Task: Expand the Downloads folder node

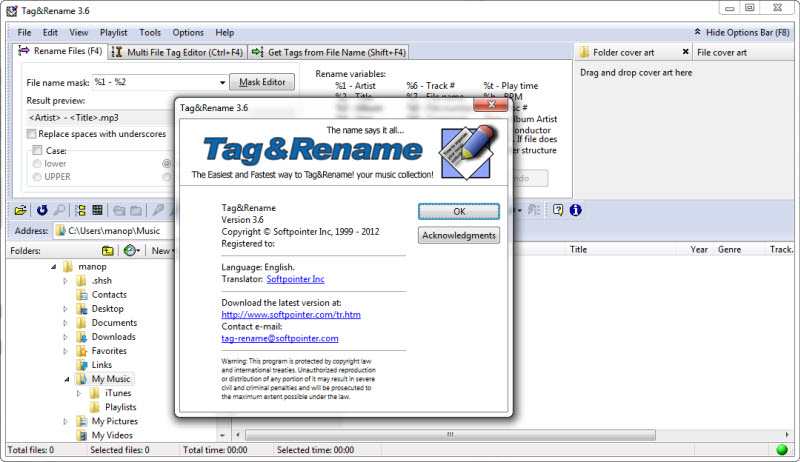Action: coord(65,337)
